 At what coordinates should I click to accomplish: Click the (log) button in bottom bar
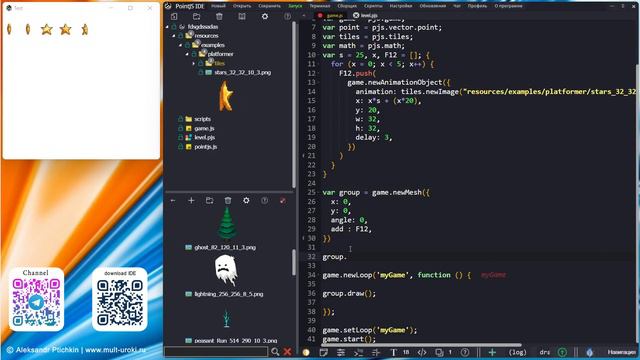coord(517,352)
